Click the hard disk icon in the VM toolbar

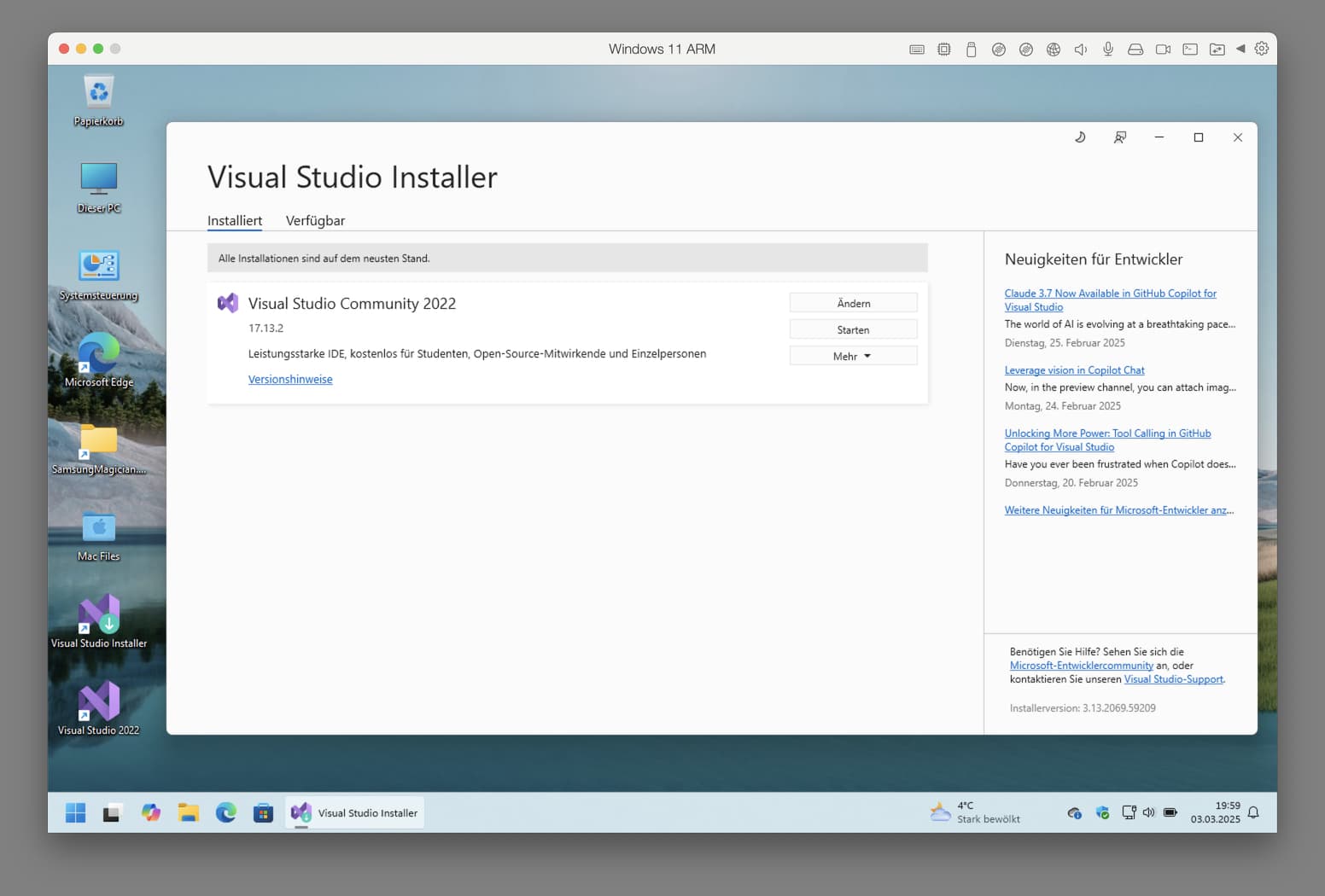[x=1135, y=49]
